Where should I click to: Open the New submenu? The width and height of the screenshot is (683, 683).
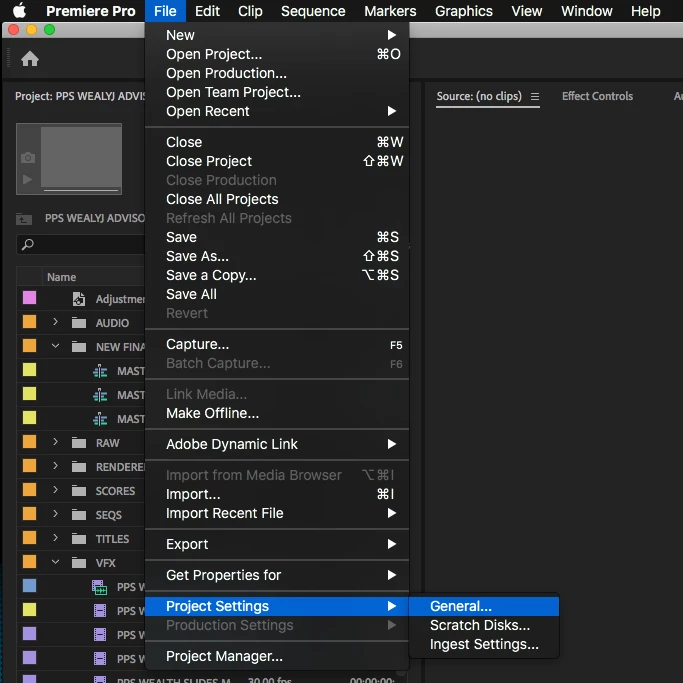point(277,35)
